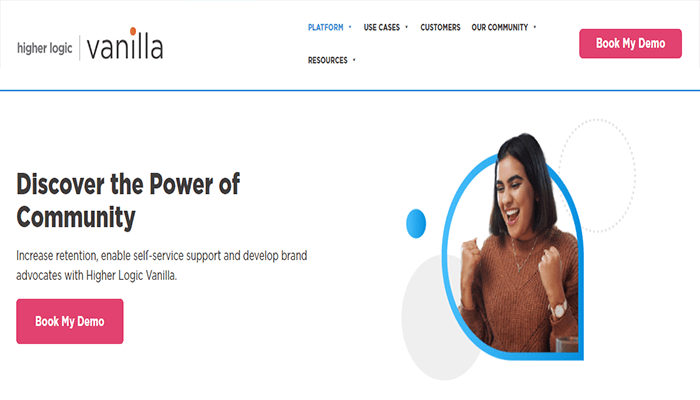
Task: Click Book My Demo below the headline
Action: [x=70, y=321]
